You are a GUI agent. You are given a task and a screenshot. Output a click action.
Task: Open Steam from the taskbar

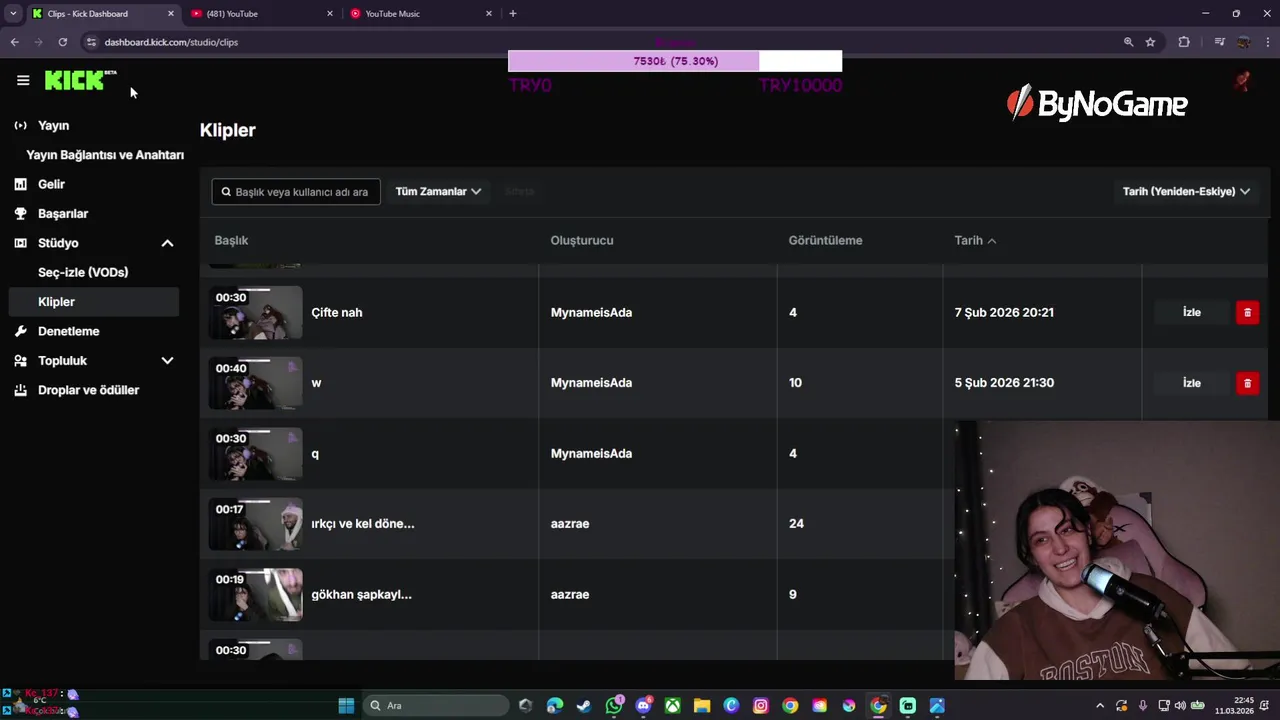click(x=584, y=705)
